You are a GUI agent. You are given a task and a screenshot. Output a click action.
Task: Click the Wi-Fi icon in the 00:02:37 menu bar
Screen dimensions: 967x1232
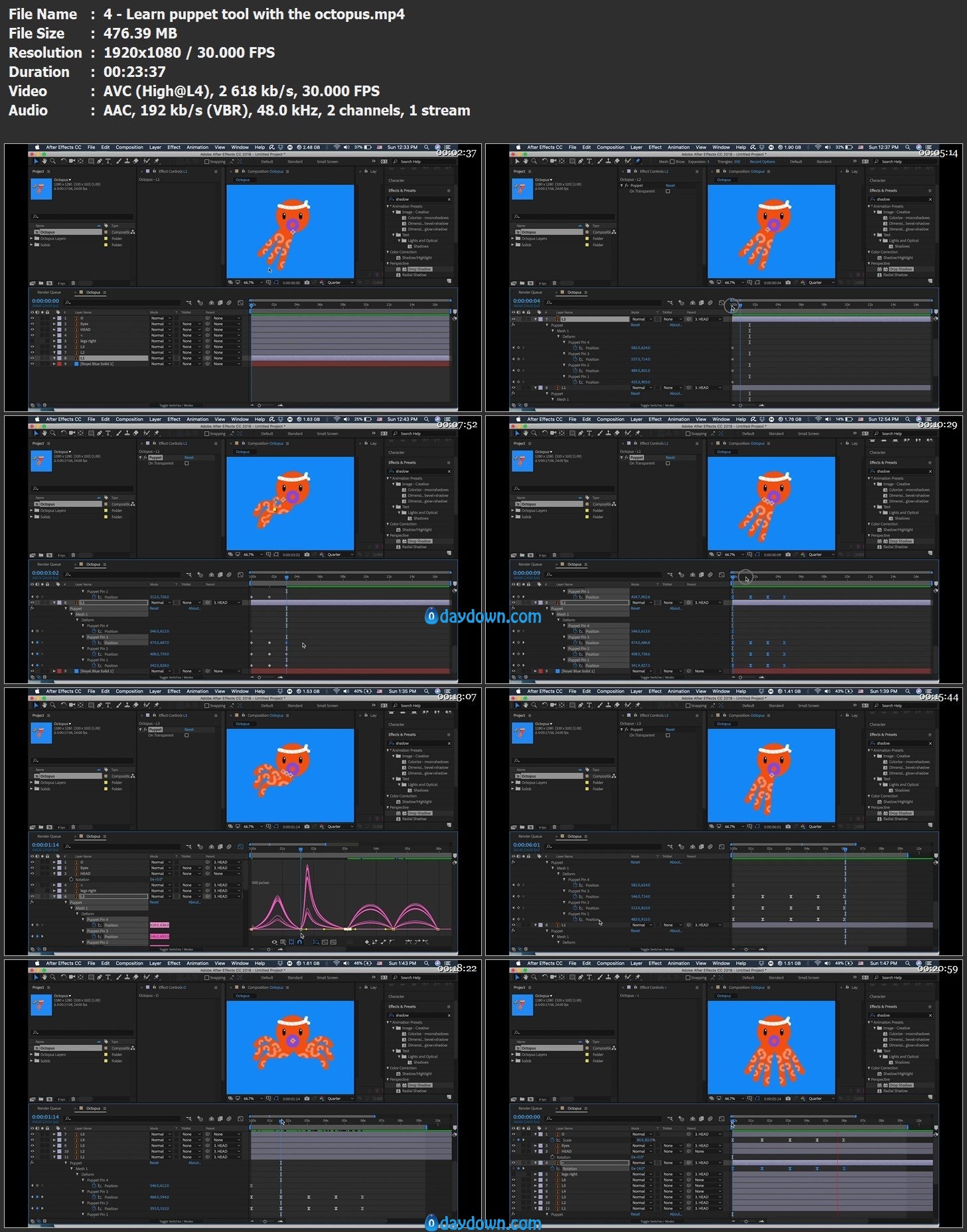click(x=336, y=147)
